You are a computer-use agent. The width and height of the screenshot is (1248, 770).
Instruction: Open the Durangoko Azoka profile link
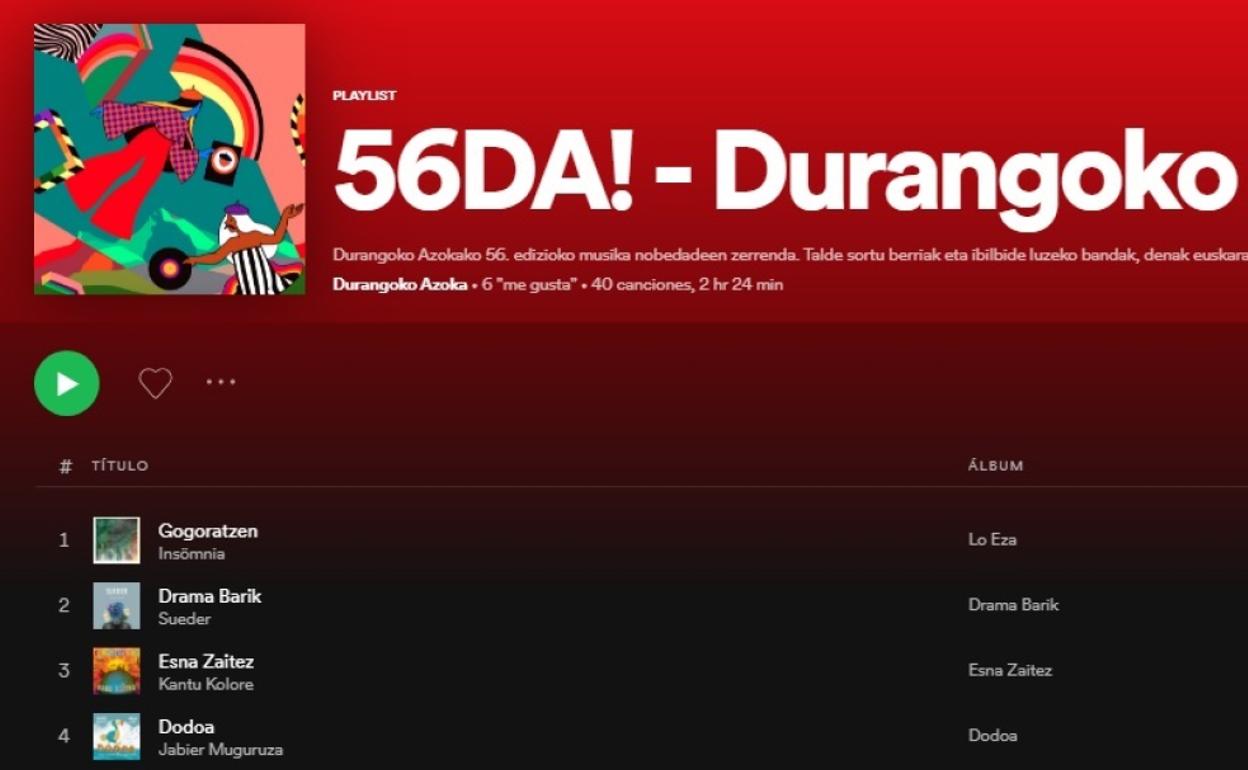coord(399,285)
